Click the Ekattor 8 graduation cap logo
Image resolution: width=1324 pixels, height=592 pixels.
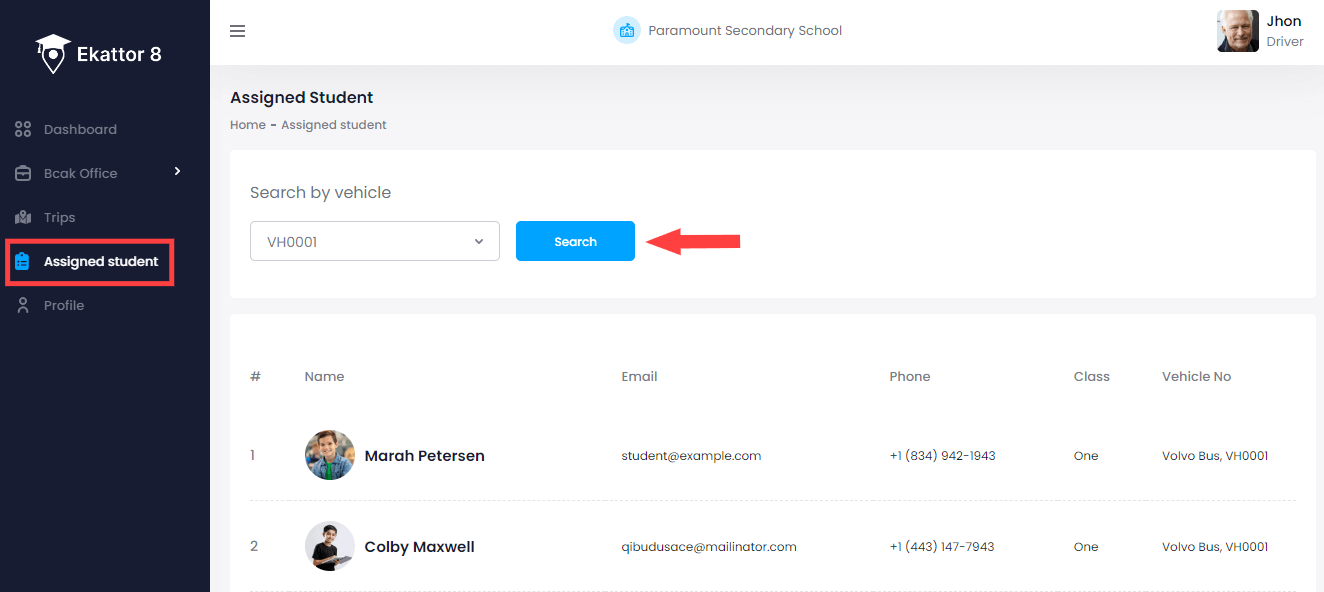(53, 54)
